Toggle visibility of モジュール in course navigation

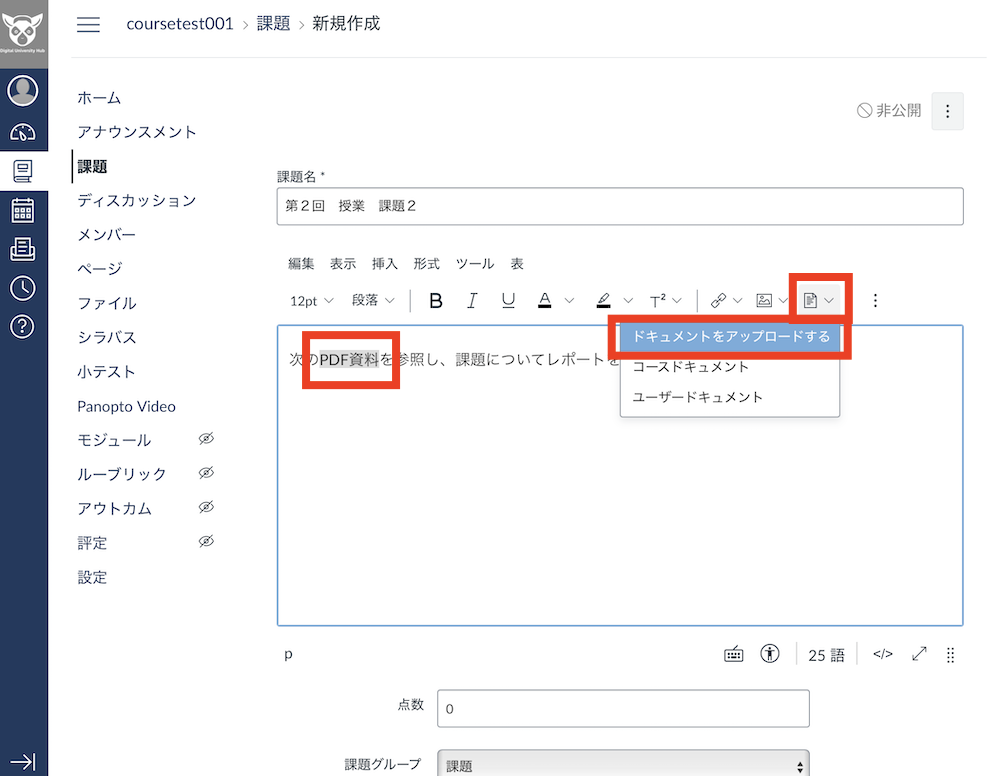[x=206, y=440]
